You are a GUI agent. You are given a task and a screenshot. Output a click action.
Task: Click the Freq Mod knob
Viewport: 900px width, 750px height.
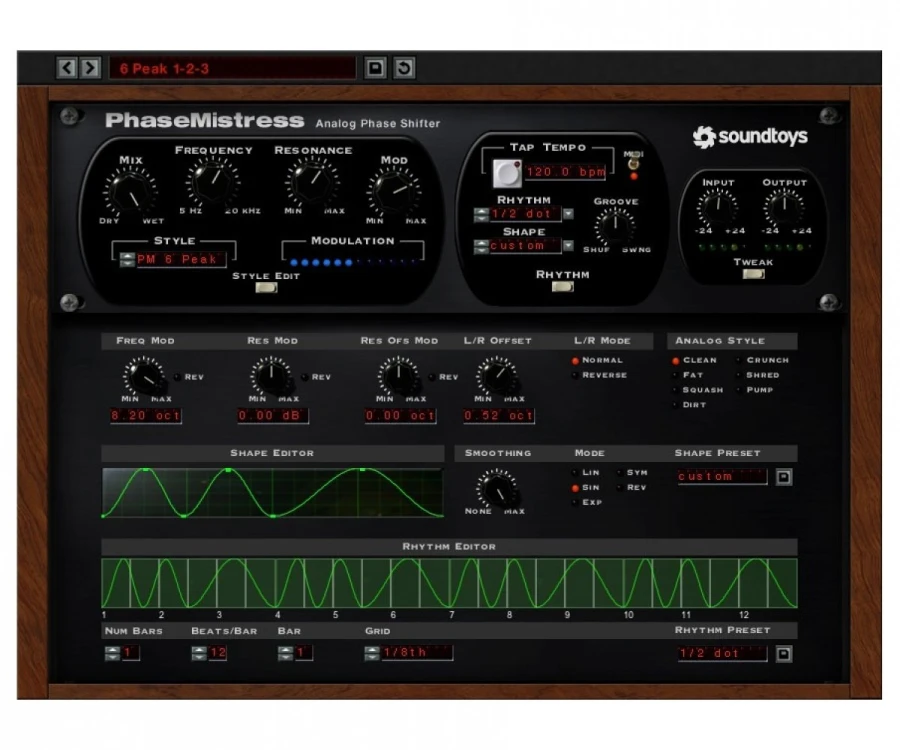pyautogui.click(x=145, y=376)
